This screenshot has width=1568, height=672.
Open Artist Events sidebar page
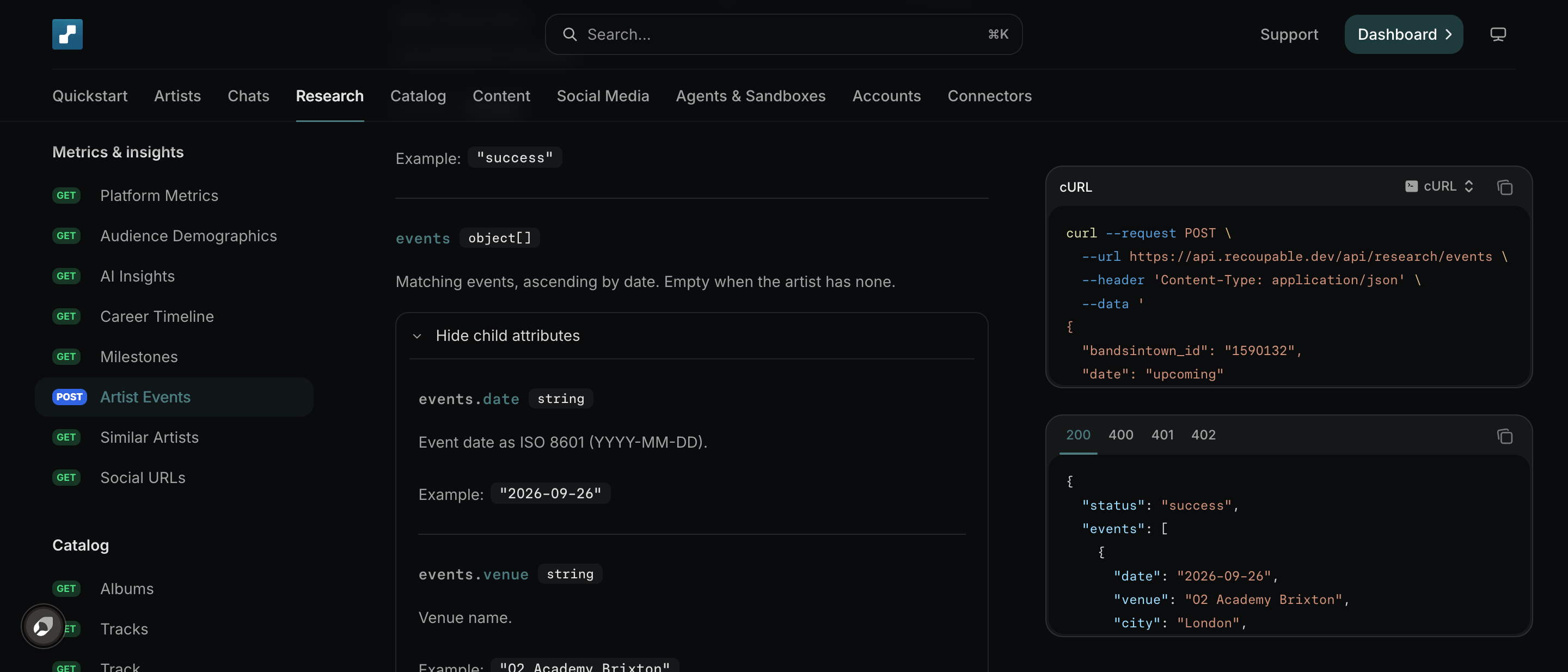[174, 397]
